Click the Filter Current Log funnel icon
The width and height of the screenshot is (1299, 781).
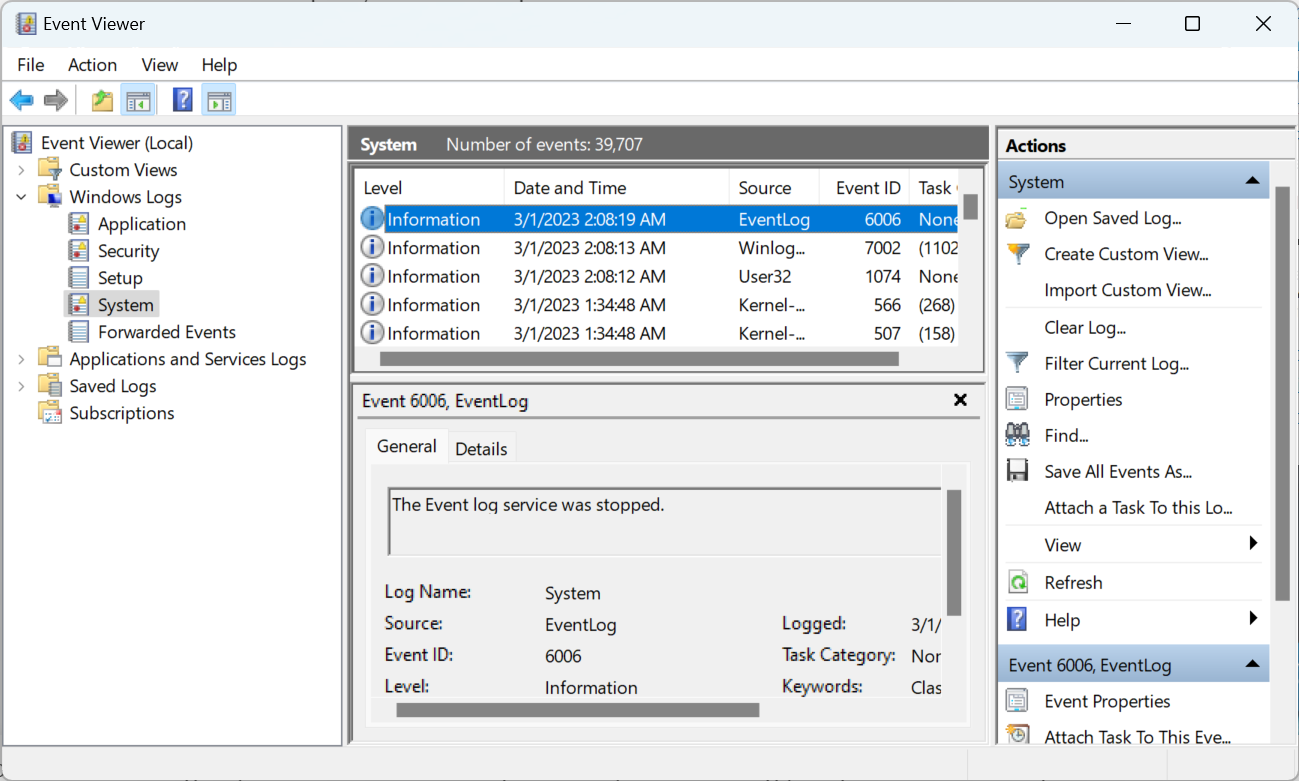tap(1017, 363)
